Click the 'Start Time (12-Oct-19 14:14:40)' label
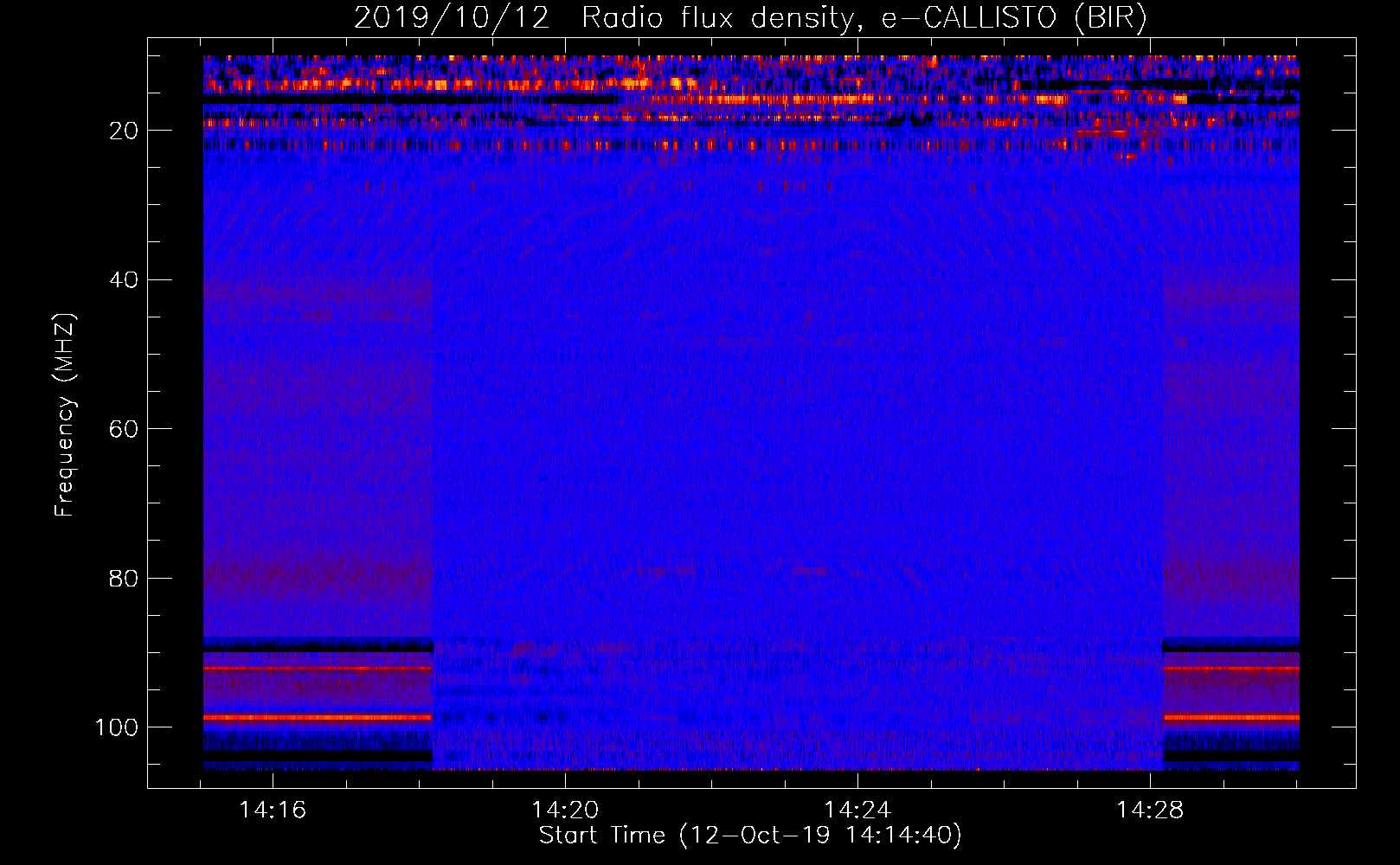The width and height of the screenshot is (1400, 865). [750, 836]
